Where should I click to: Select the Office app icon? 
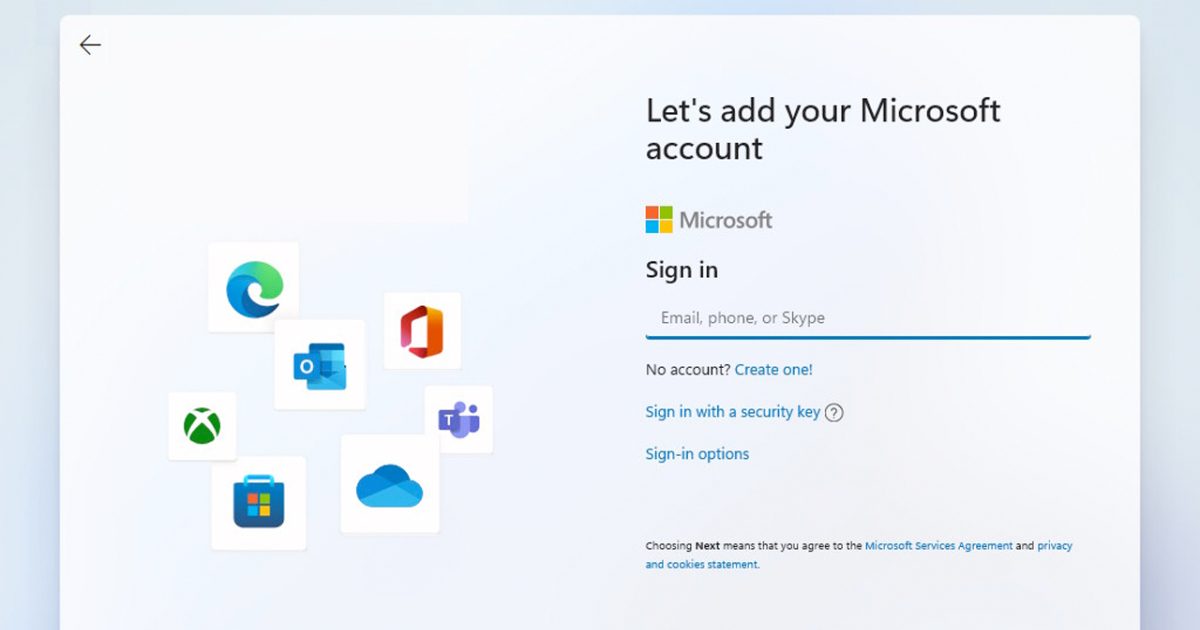(x=422, y=331)
